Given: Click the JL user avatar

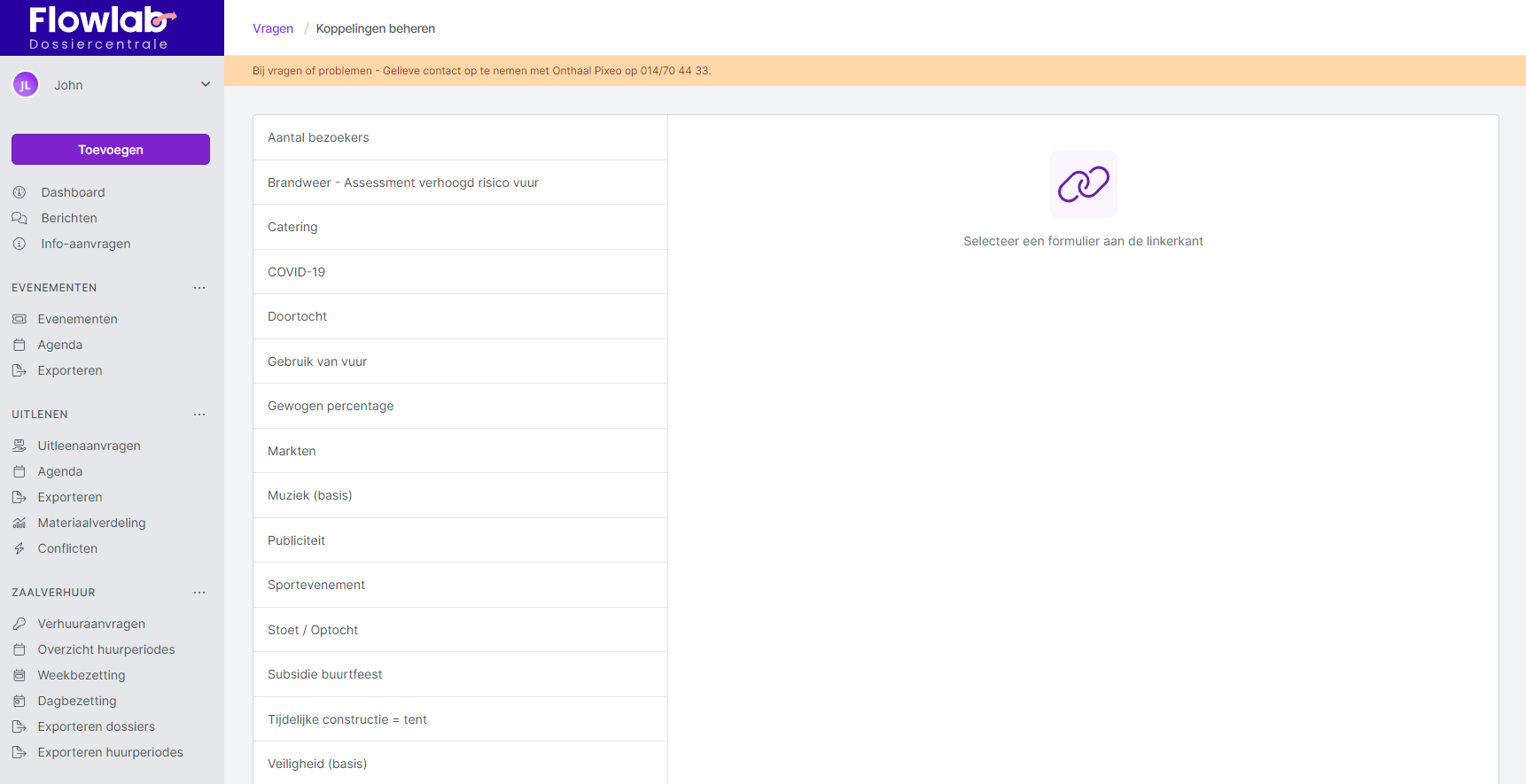Looking at the screenshot, I should 26,85.
